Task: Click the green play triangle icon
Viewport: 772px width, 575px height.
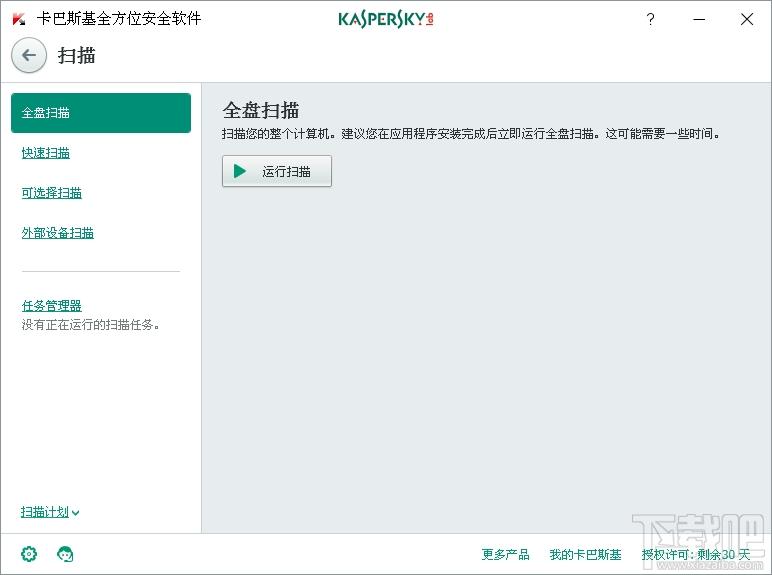Action: (240, 171)
